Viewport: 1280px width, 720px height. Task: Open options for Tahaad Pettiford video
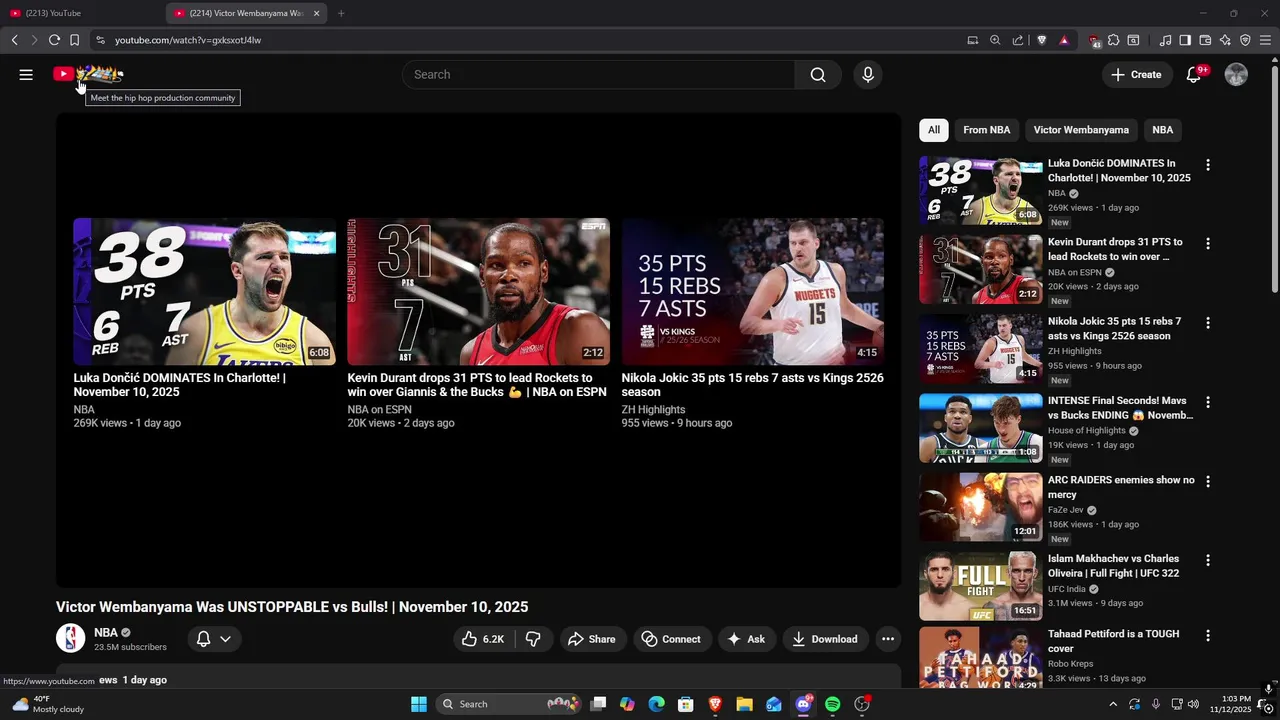1207,636
